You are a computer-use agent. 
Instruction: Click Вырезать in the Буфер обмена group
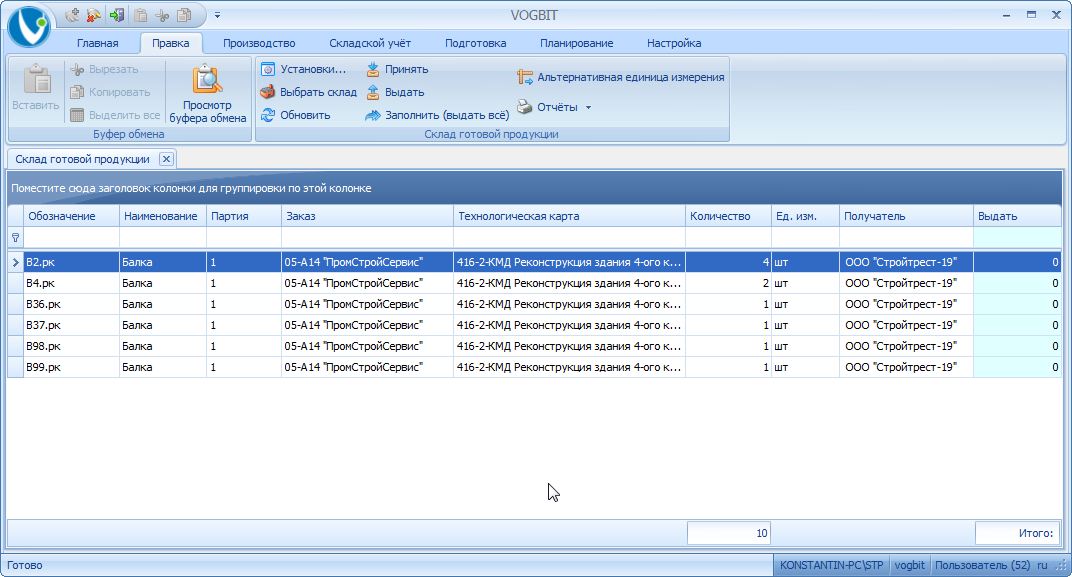coord(105,69)
